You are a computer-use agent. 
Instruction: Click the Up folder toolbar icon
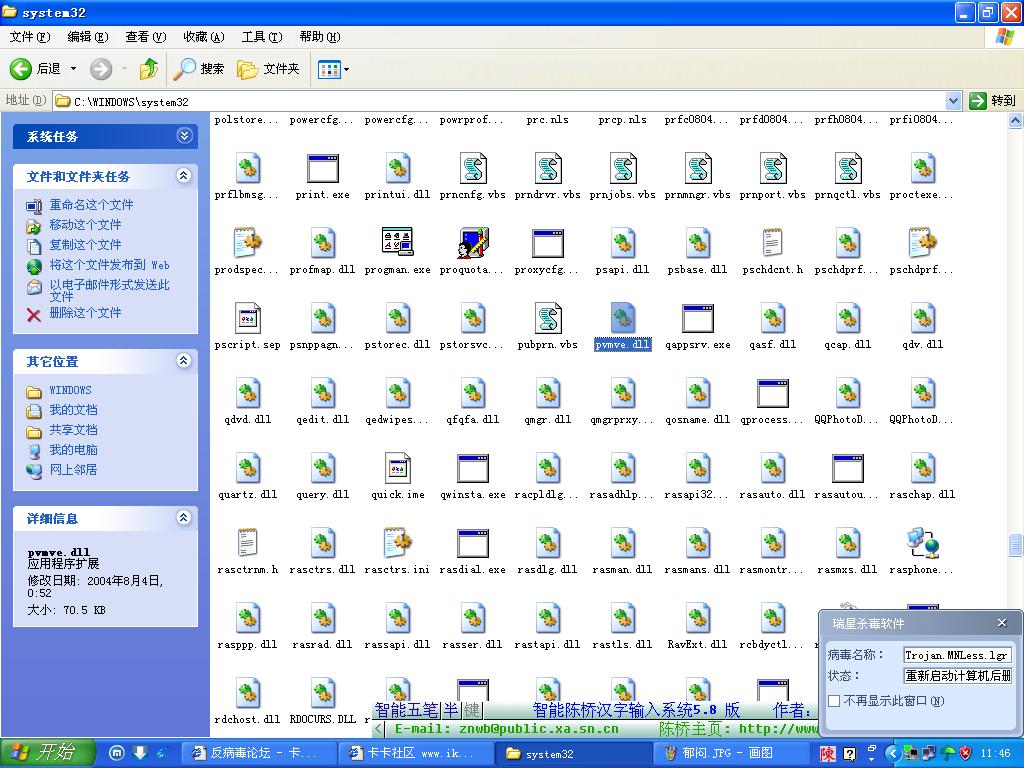[149, 69]
